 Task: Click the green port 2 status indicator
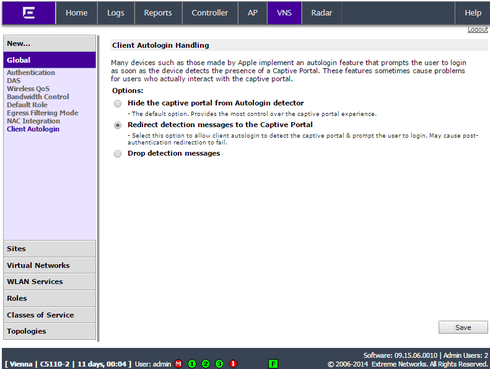pos(206,364)
